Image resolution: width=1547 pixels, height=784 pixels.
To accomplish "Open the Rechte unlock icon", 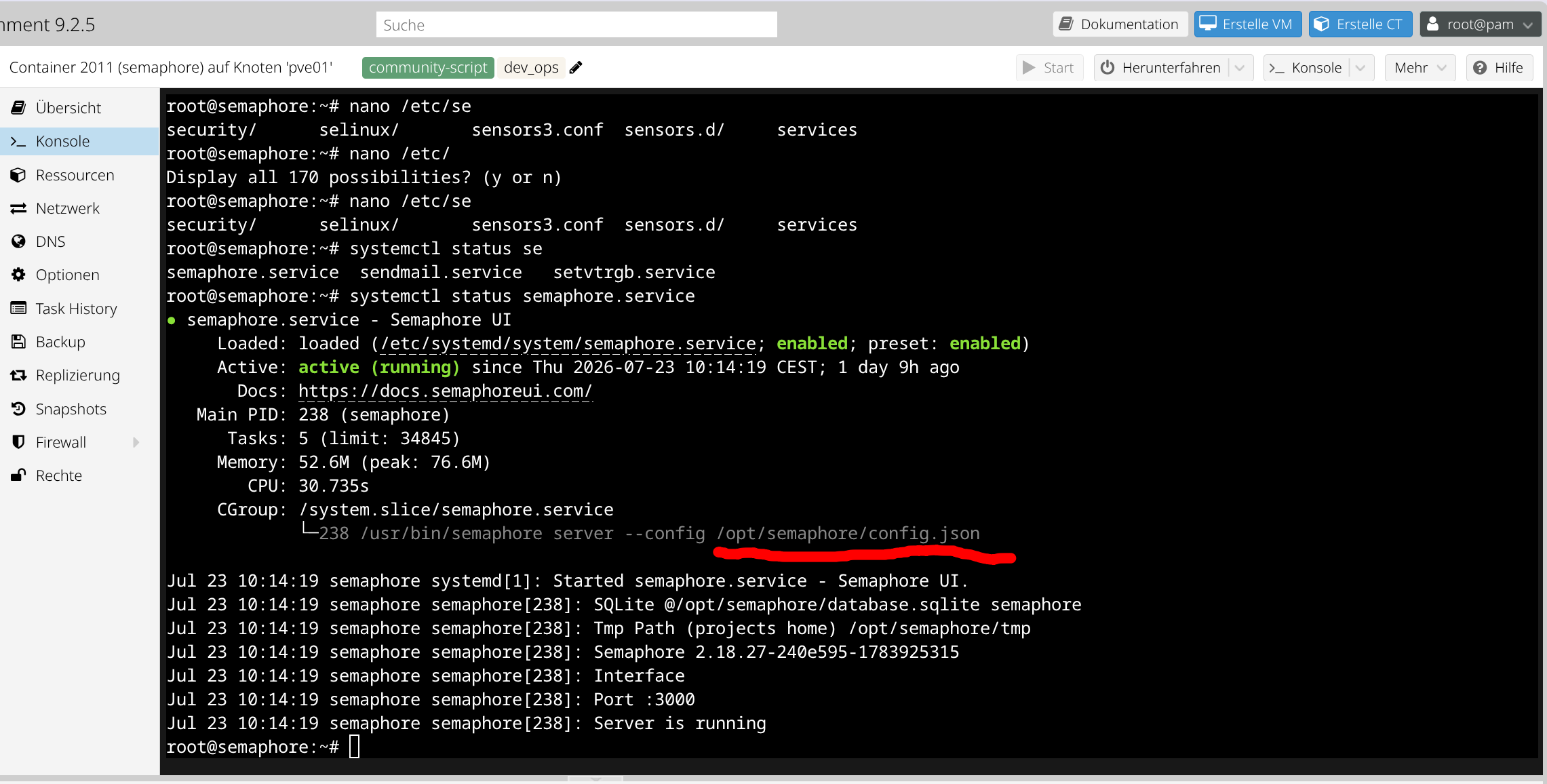I will tap(18, 475).
